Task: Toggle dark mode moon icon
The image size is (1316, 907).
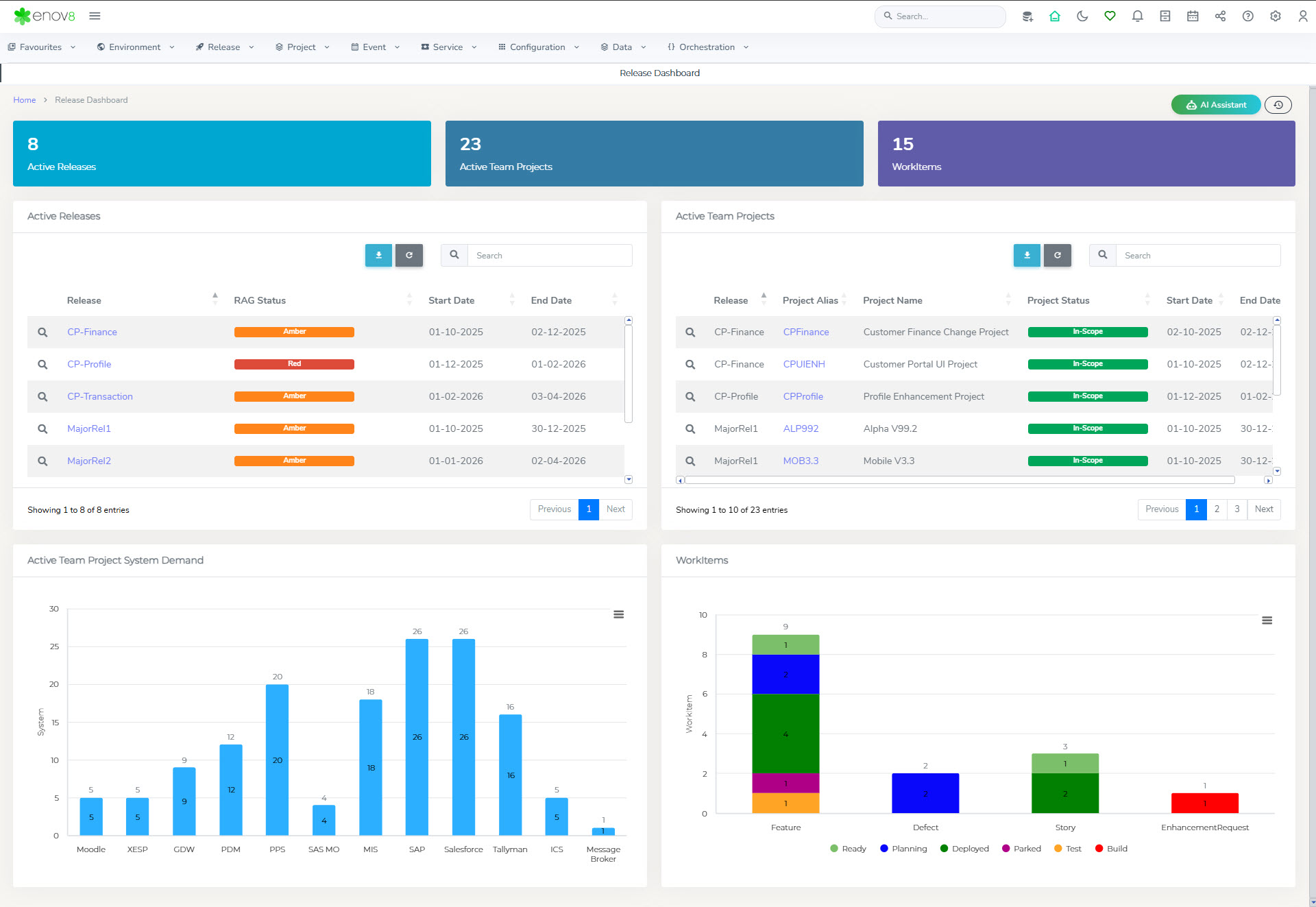Action: tap(1082, 16)
